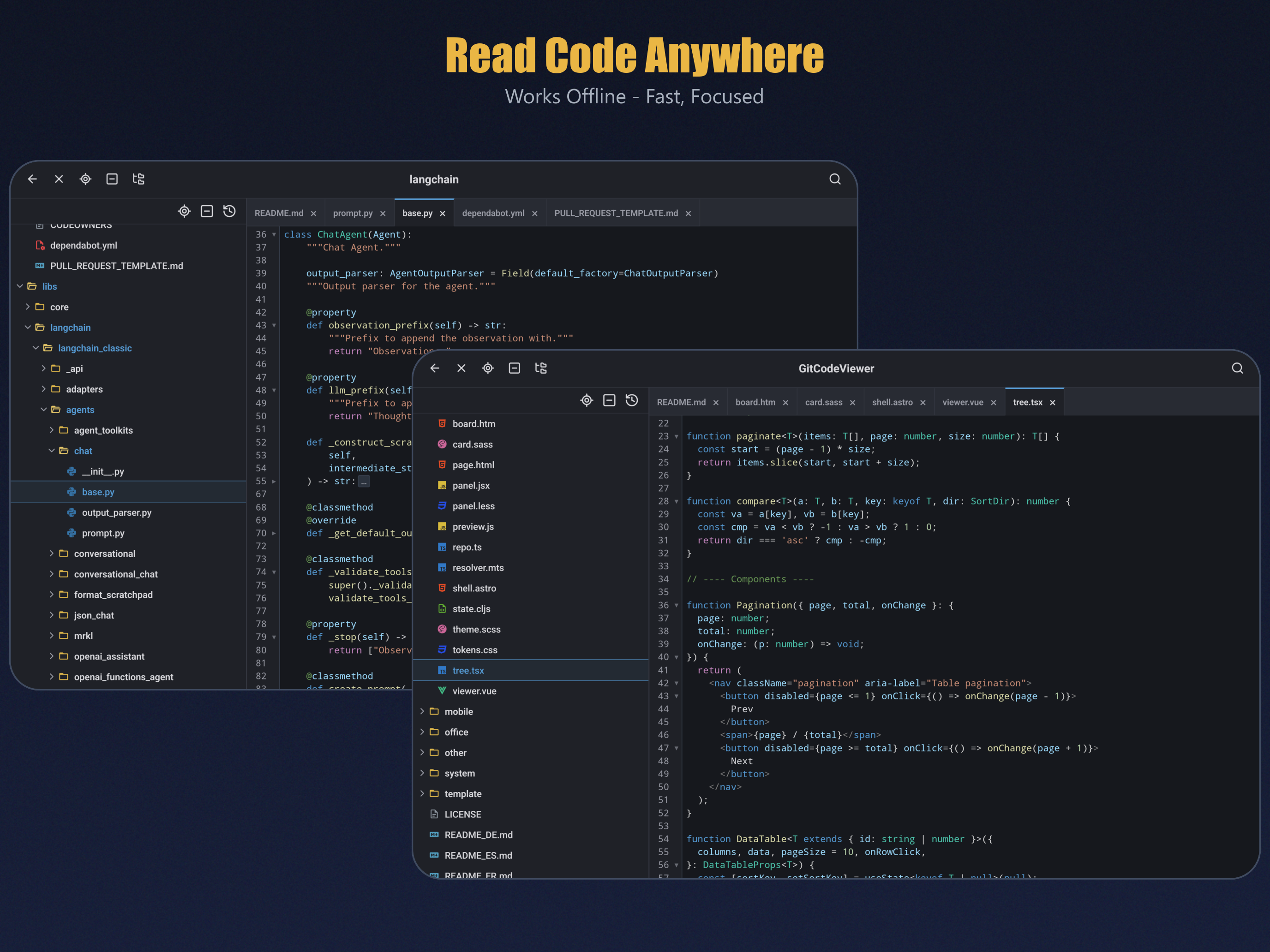The image size is (1270, 952).
Task: Open card.sass in file tree
Action: click(531, 444)
